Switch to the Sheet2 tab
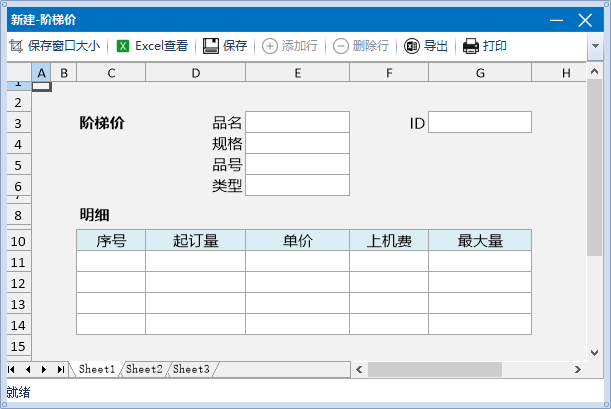Screen dimensions: 611x409 pos(144,369)
